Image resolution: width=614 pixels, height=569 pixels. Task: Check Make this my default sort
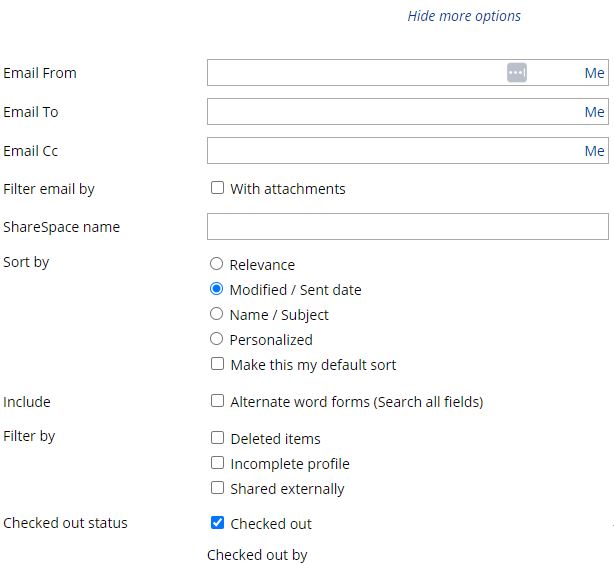[217, 364]
